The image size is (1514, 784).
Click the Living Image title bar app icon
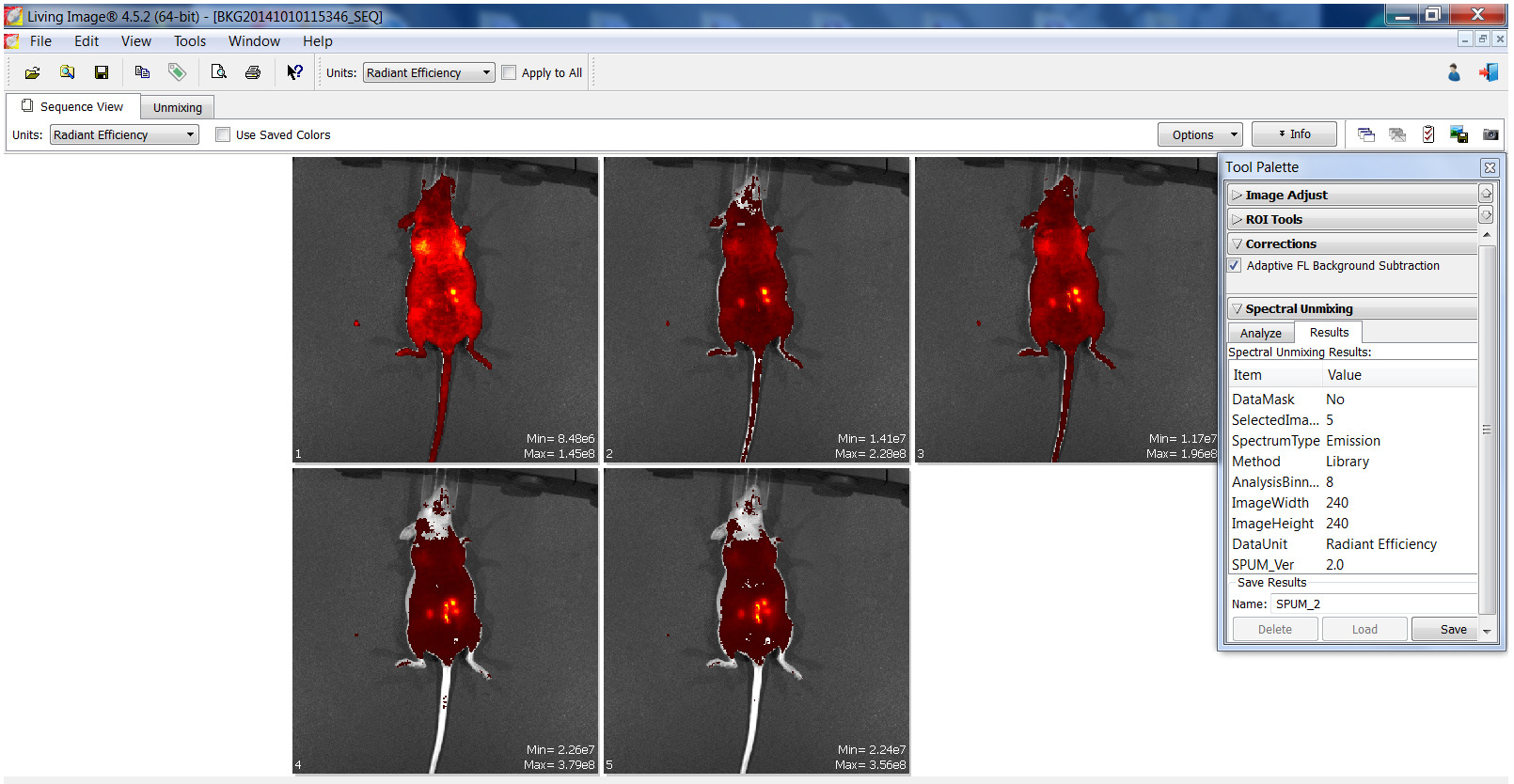[13, 16]
